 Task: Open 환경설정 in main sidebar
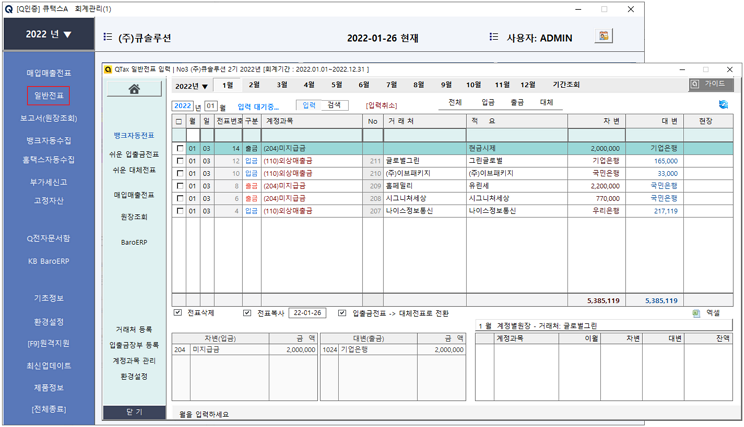click(48, 322)
